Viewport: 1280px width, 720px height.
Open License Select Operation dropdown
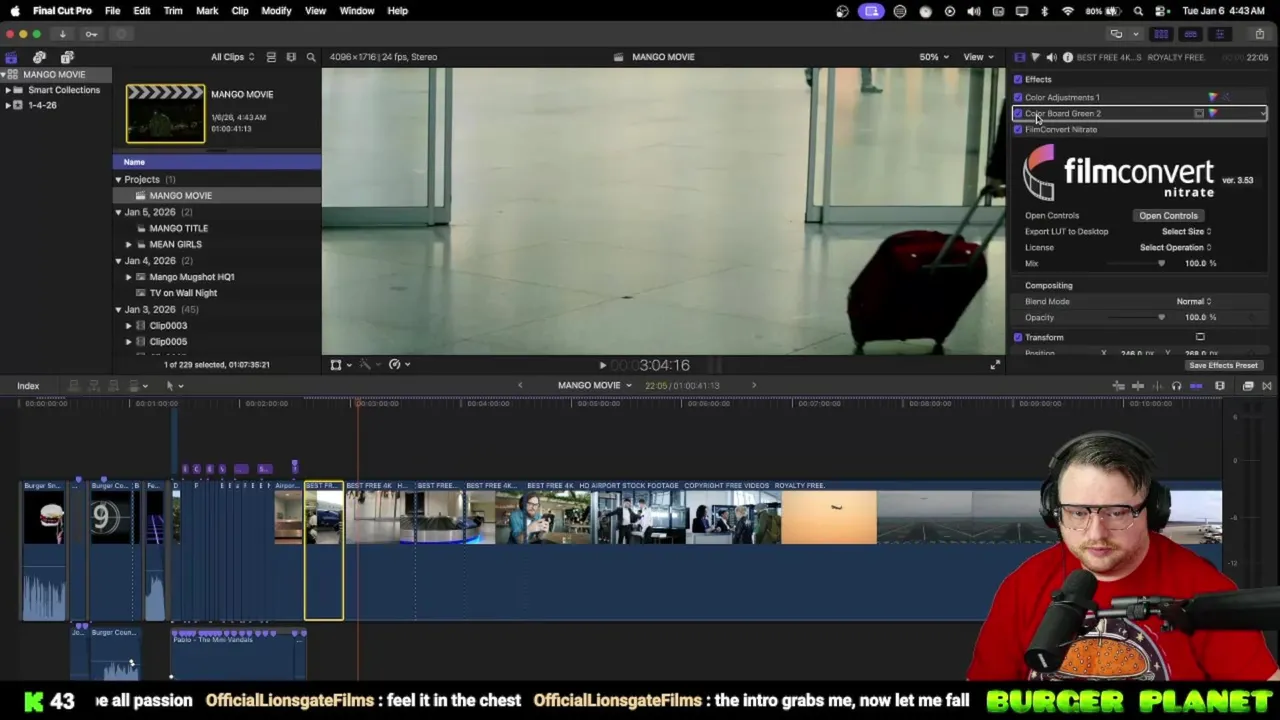point(1175,247)
